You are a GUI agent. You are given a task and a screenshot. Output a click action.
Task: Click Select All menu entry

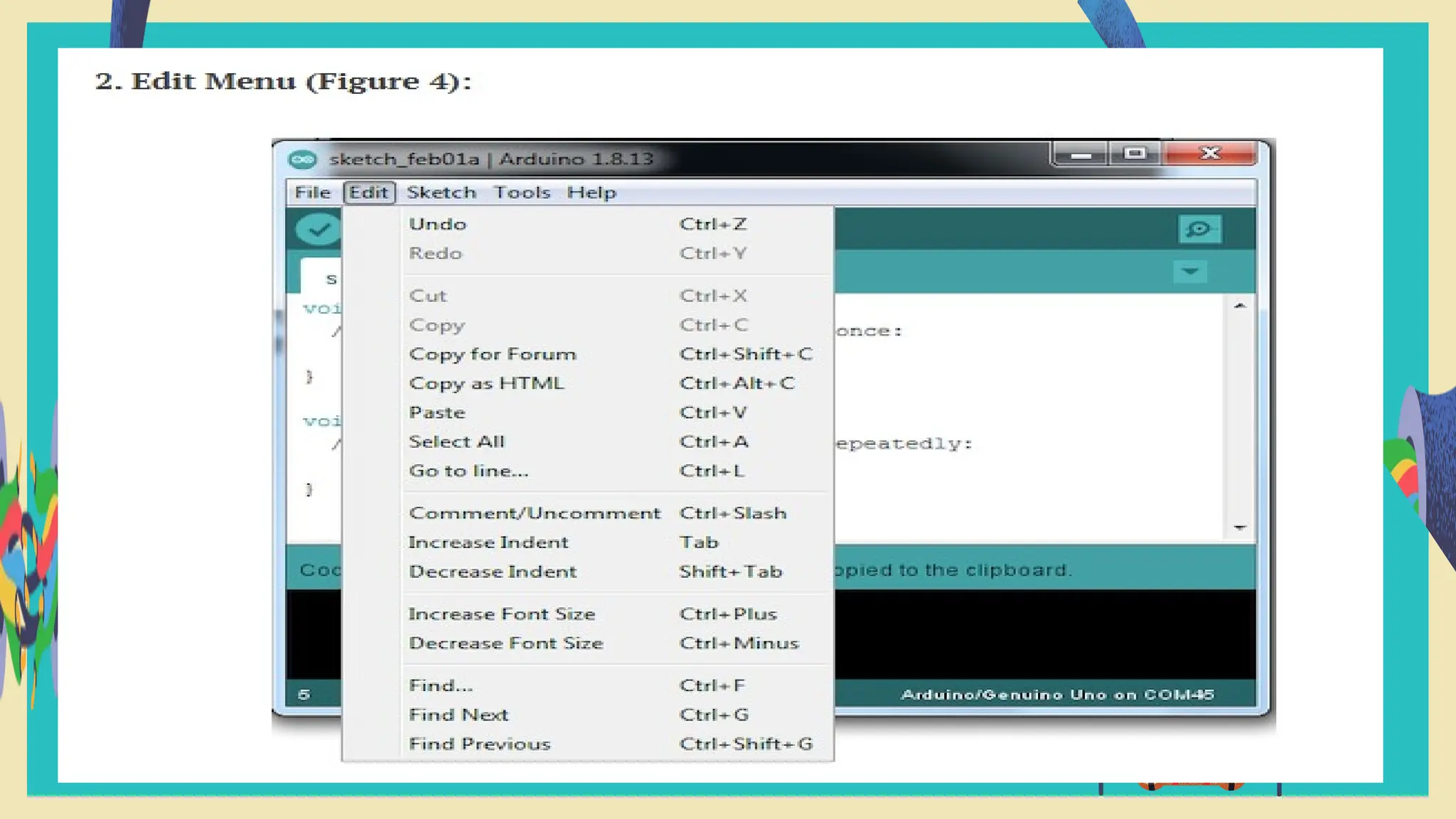click(x=456, y=441)
